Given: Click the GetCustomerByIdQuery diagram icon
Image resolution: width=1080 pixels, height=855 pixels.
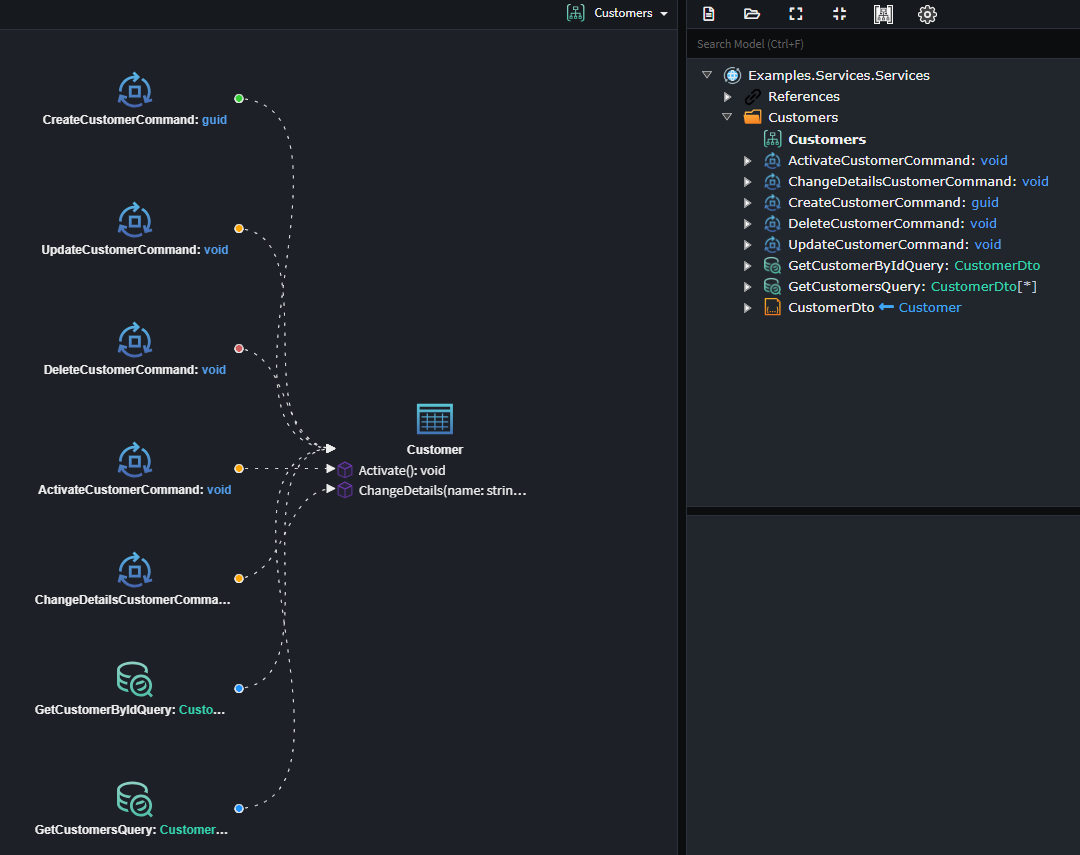Looking at the screenshot, I should point(135,680).
